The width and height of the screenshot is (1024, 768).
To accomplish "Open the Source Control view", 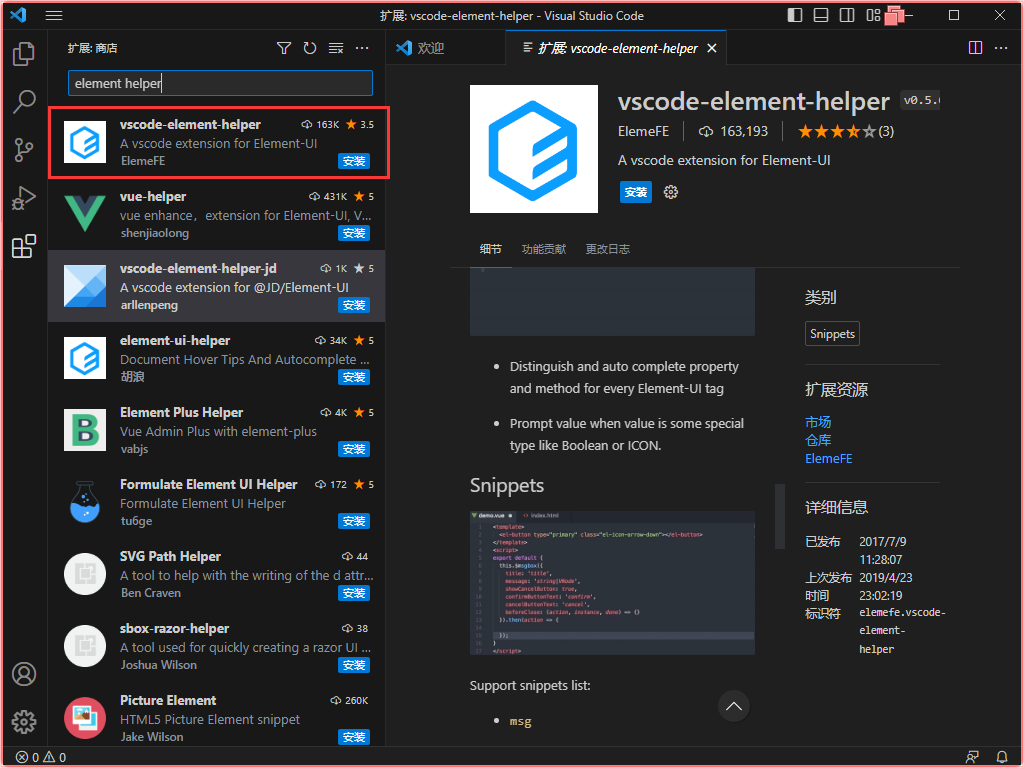I will pyautogui.click(x=24, y=150).
